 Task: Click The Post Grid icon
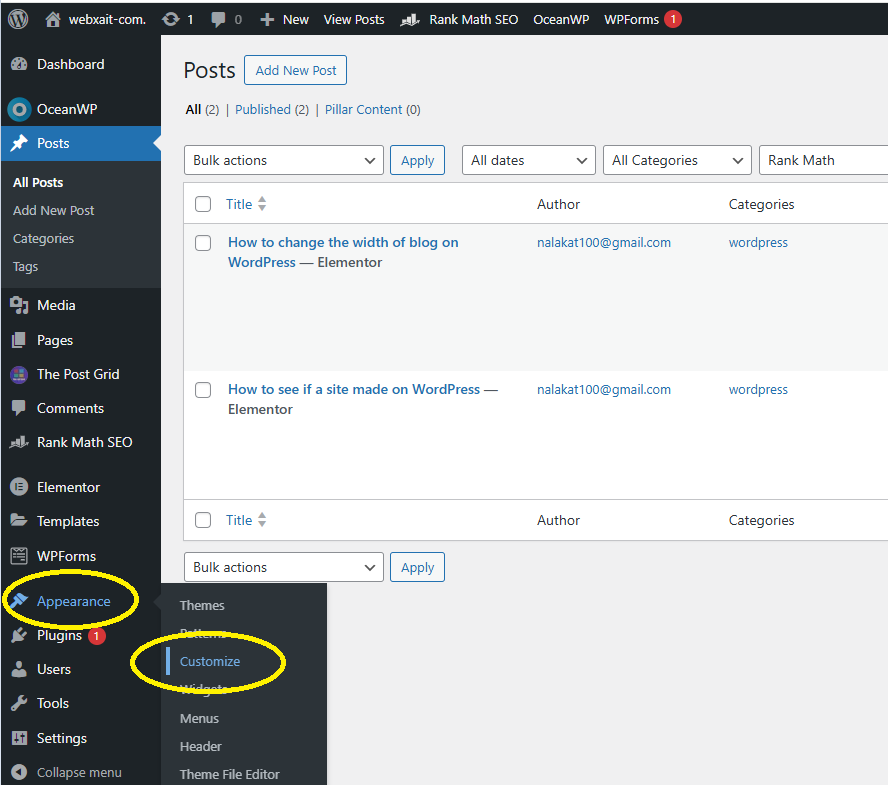tap(19, 374)
